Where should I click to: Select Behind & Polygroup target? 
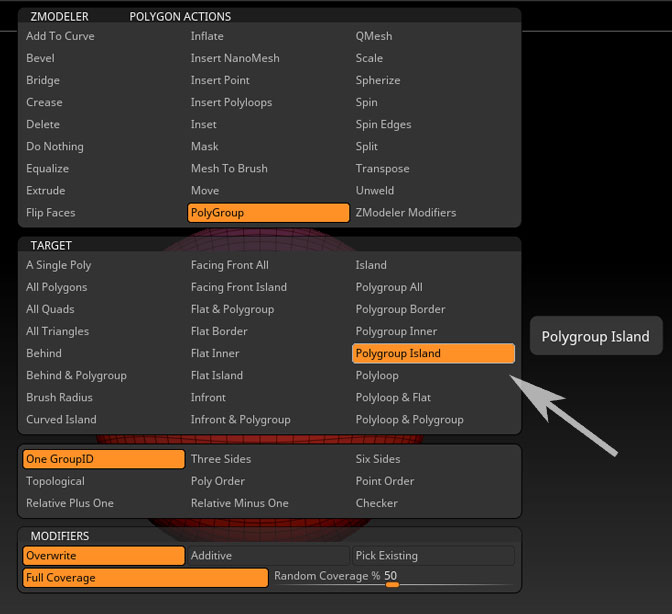click(76, 375)
